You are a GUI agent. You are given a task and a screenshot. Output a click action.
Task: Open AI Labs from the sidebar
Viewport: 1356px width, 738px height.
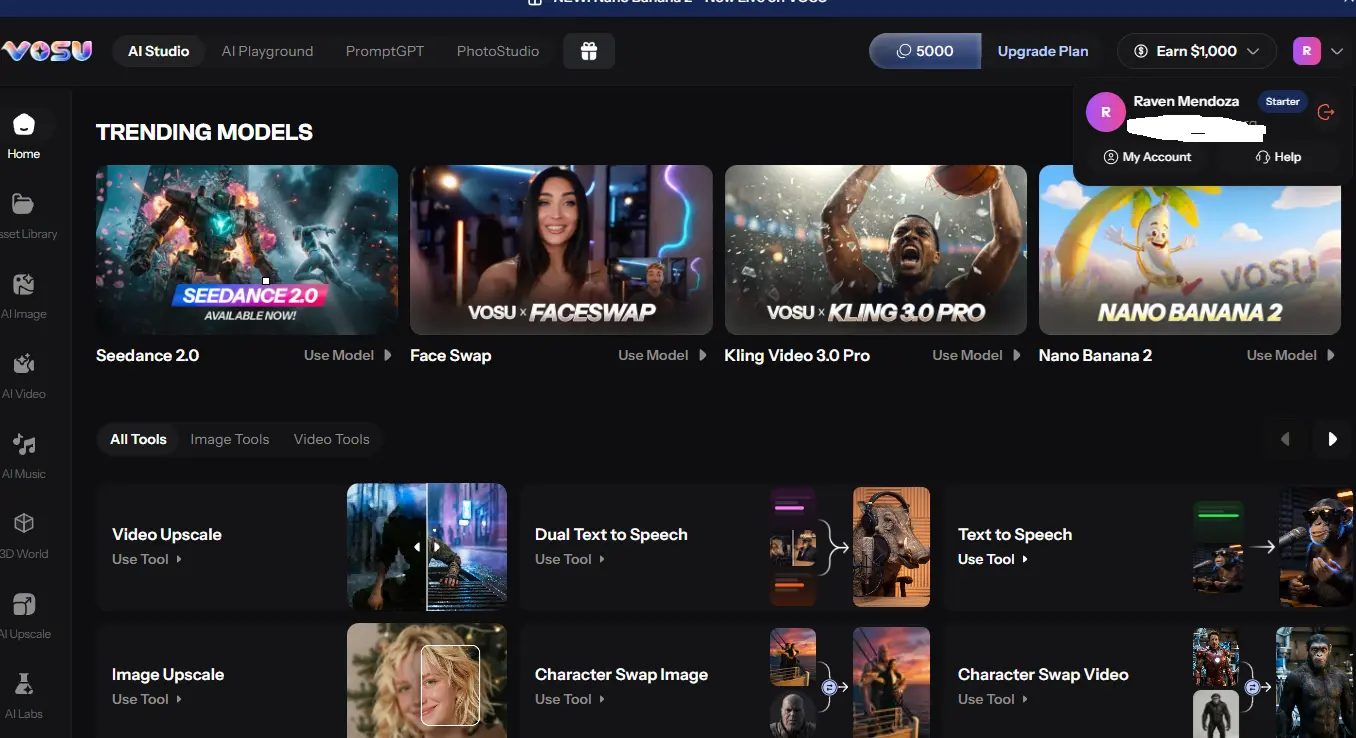click(x=24, y=695)
